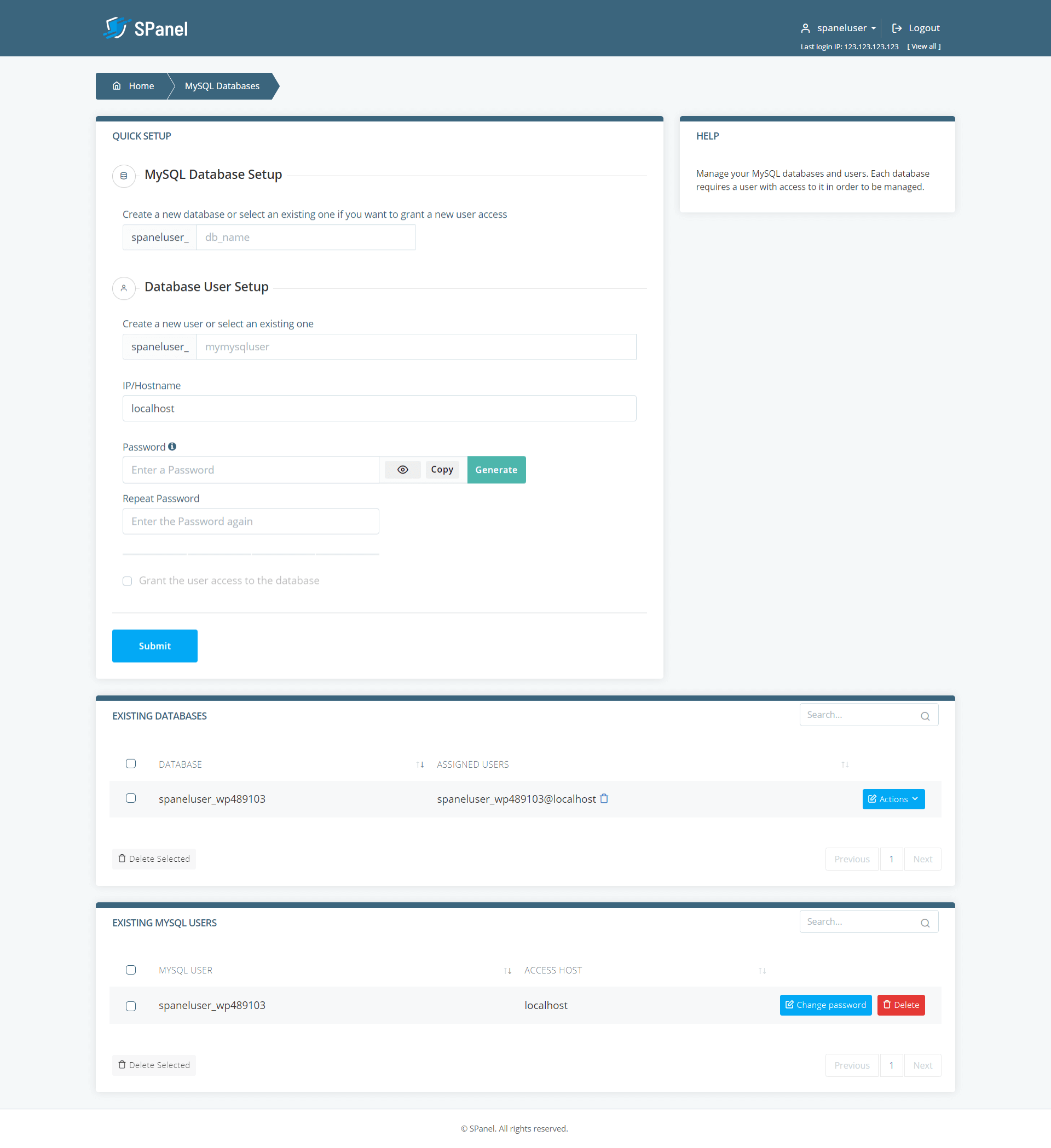Expand the Actions dropdown for spaneluser_wp489103
Image resolution: width=1051 pixels, height=1148 pixels.
(x=893, y=799)
